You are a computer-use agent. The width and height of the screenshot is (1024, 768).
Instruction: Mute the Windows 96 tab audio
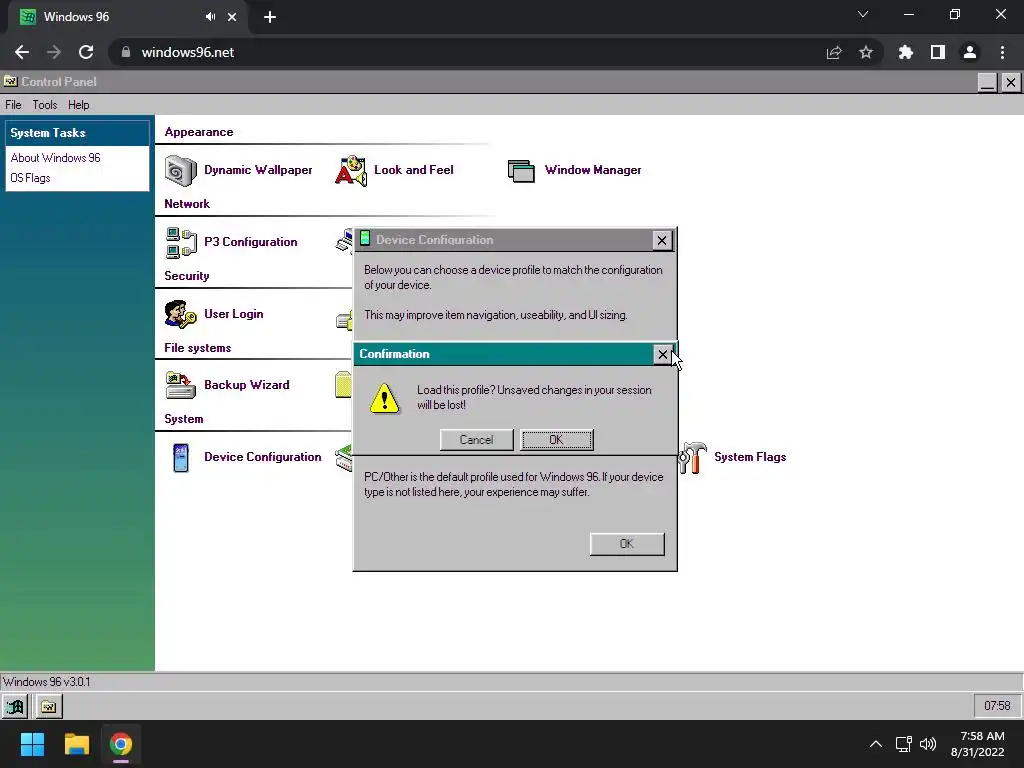pyautogui.click(x=210, y=17)
